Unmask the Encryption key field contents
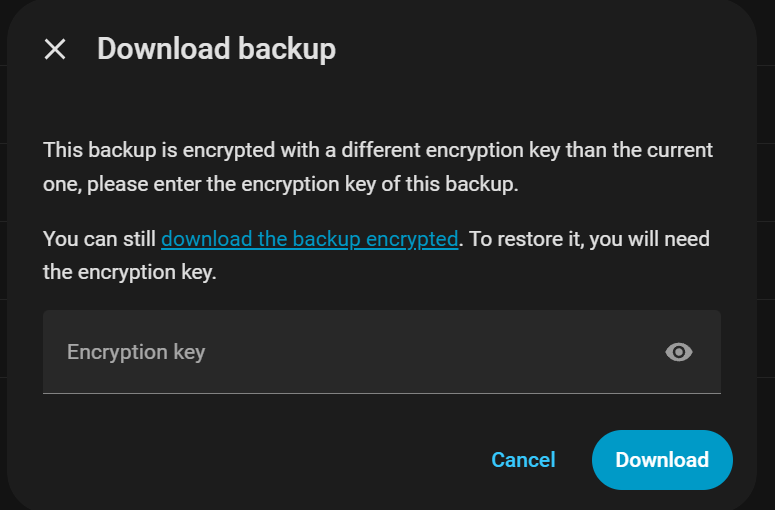The height and width of the screenshot is (510, 775). (x=679, y=352)
